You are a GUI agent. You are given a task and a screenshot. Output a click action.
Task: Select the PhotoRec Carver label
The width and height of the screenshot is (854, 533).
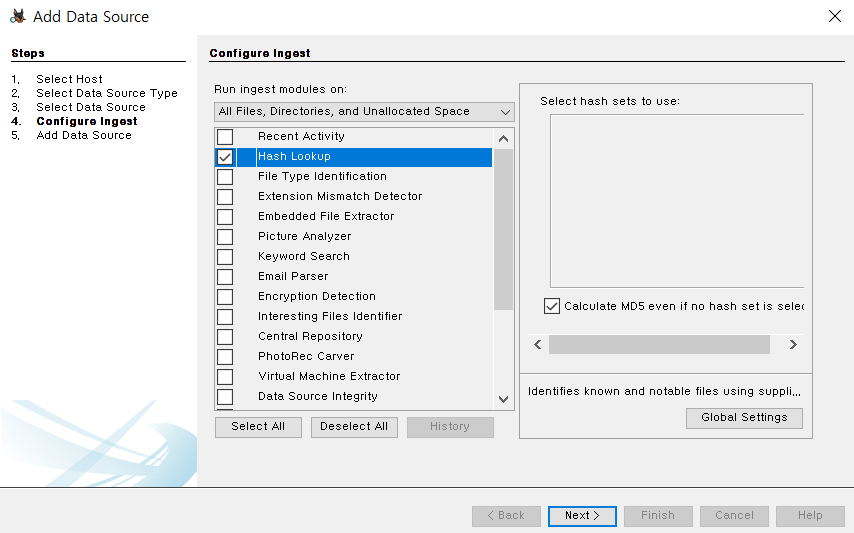point(306,356)
